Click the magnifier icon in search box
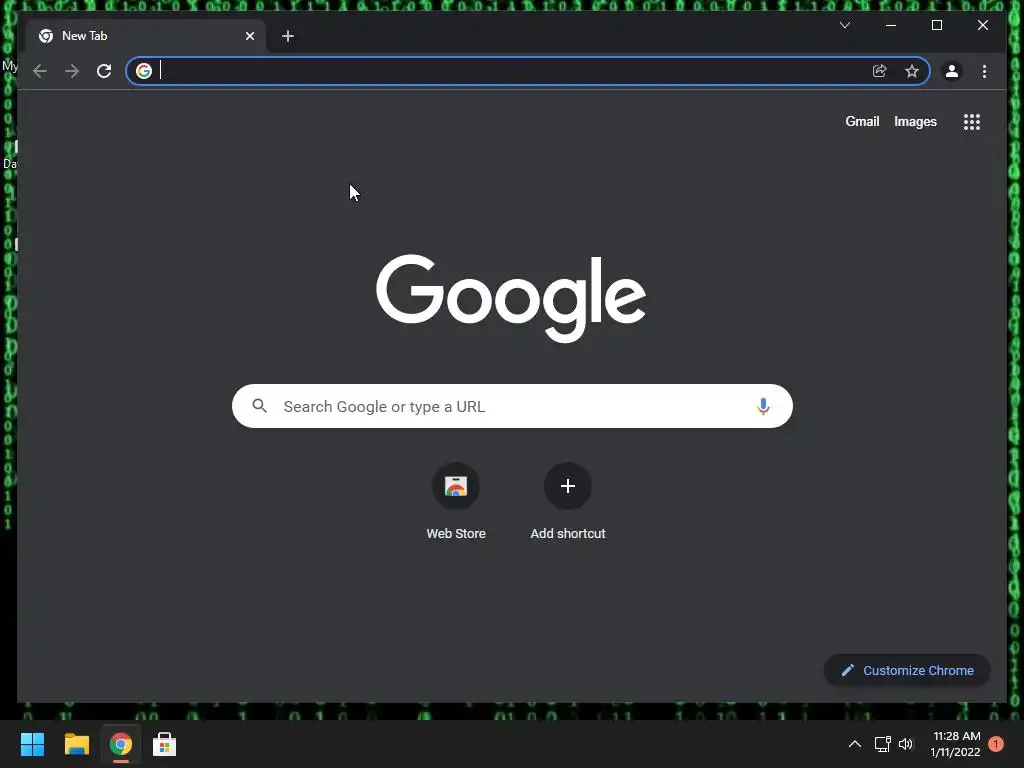The height and width of the screenshot is (768, 1024). click(260, 406)
